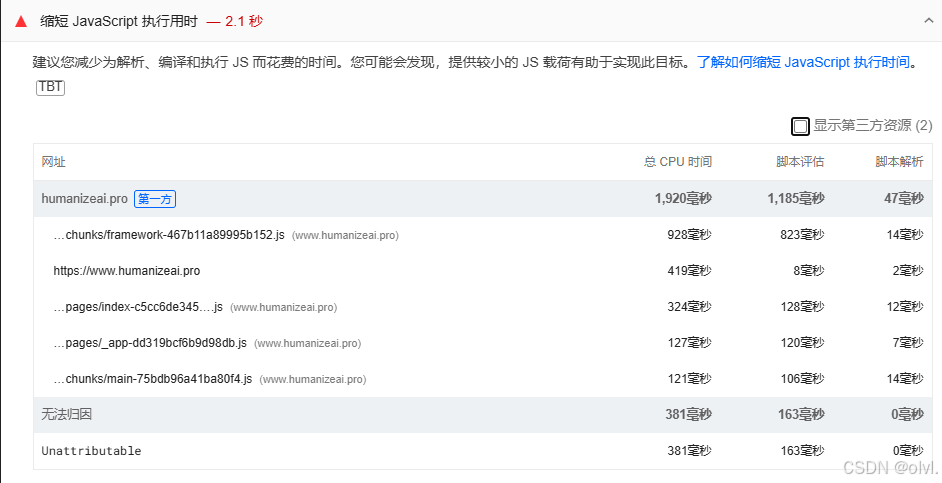Image resolution: width=942 pixels, height=483 pixels.
Task: Click the 网址 column header
Action: point(53,162)
